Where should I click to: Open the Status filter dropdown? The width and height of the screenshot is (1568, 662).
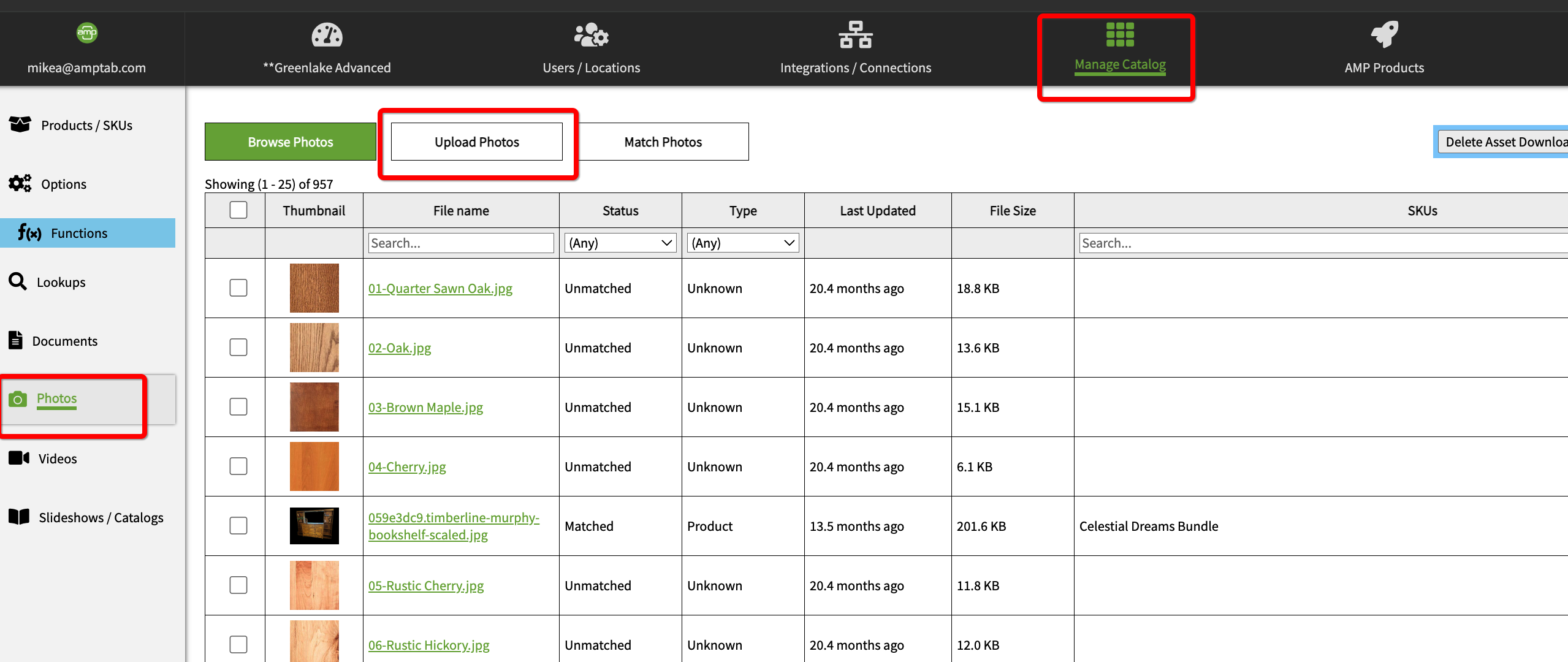[620, 243]
